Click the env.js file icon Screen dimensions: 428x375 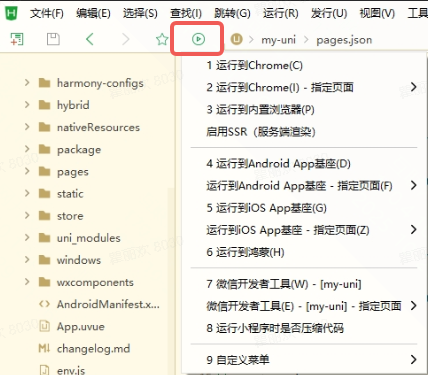point(44,370)
